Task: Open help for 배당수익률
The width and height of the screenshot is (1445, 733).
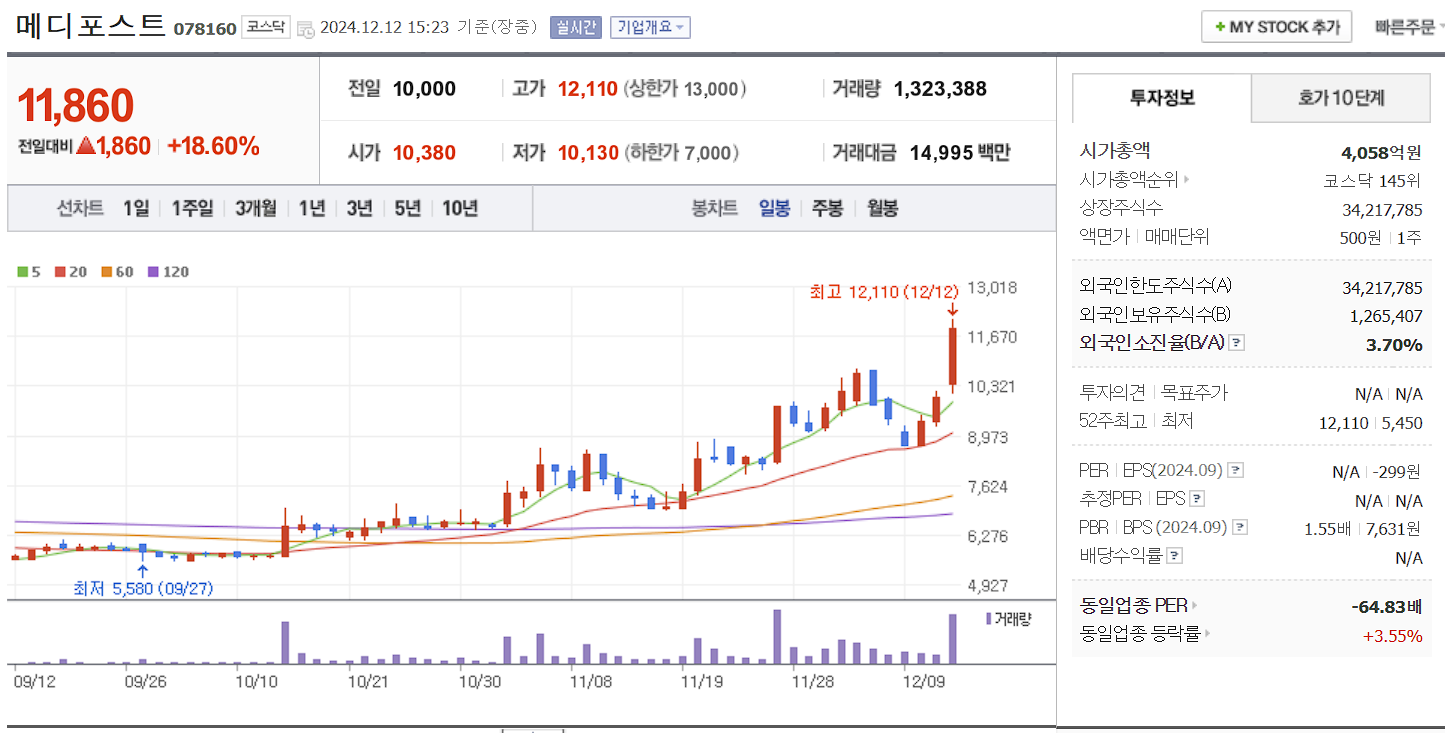Action: tap(1174, 555)
